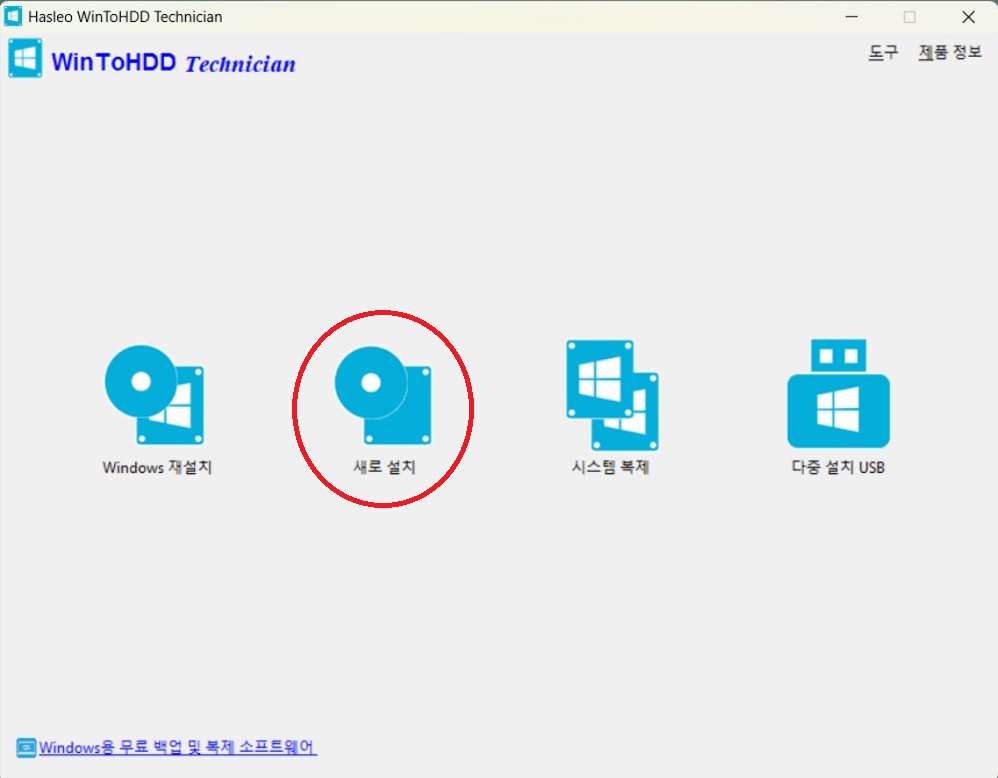Click the 시스템 복제 text label
This screenshot has width=998, height=778.
[610, 467]
